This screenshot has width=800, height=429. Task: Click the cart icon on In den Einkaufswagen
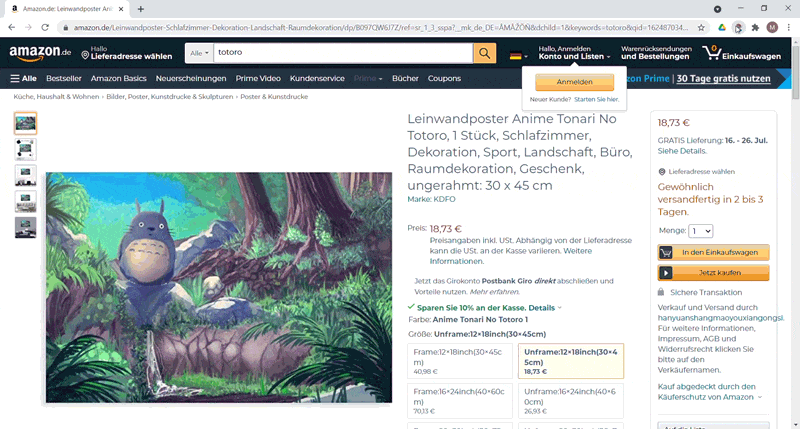tap(665, 253)
